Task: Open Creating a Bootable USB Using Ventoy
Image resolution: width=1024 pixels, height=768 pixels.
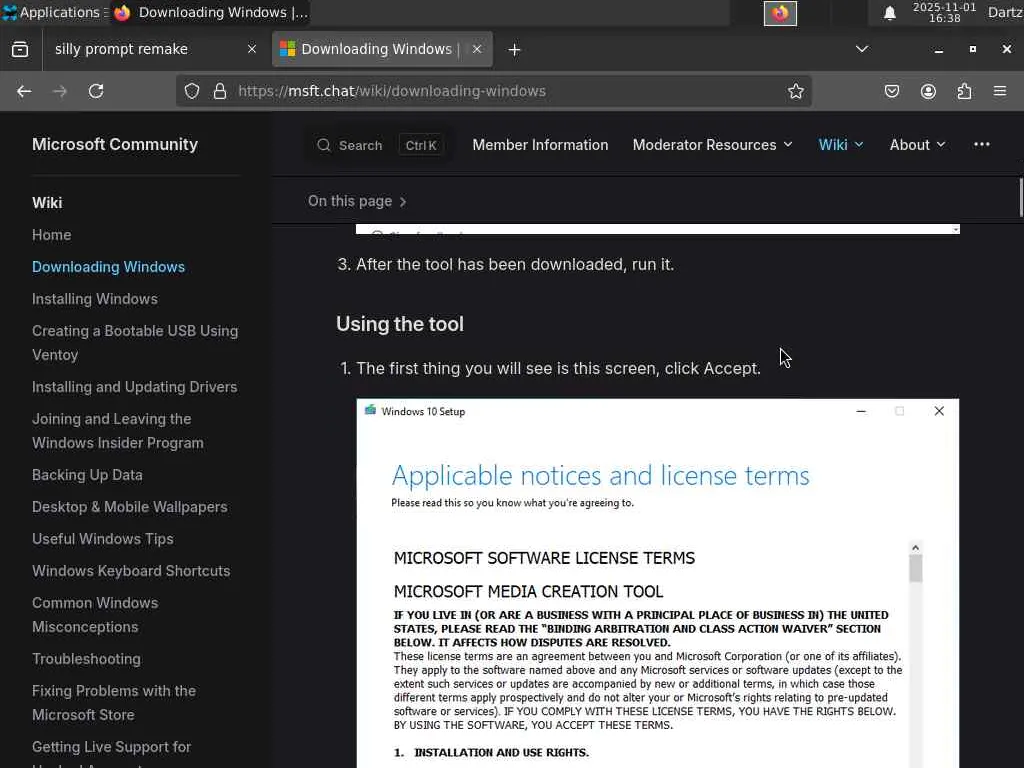Action: click(135, 343)
